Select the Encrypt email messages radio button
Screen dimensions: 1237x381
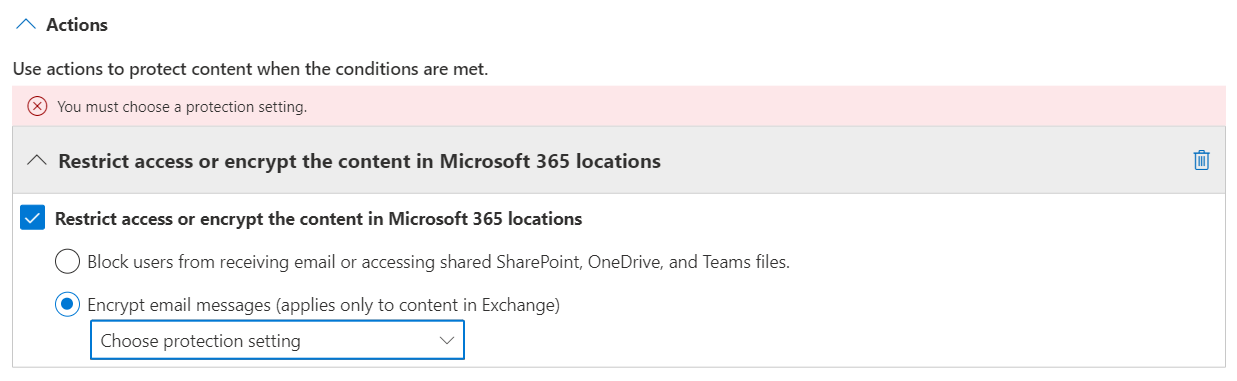tap(67, 305)
